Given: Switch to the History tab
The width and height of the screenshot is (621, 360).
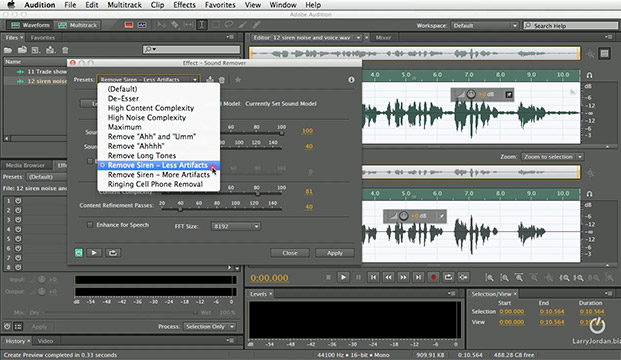Looking at the screenshot, I should click(15, 341).
